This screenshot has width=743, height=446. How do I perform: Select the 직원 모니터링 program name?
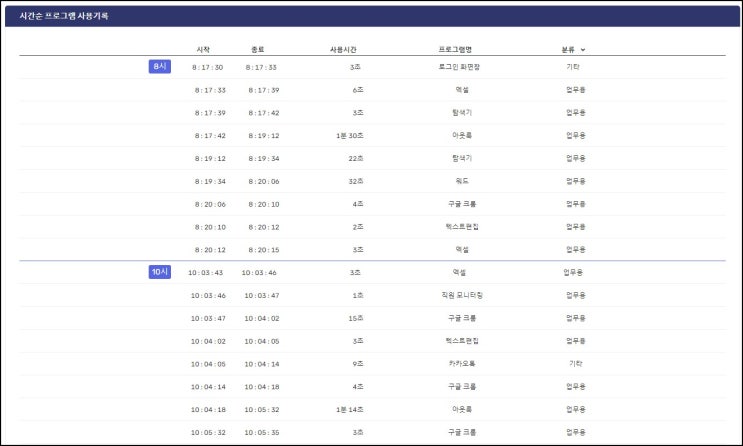point(462,295)
